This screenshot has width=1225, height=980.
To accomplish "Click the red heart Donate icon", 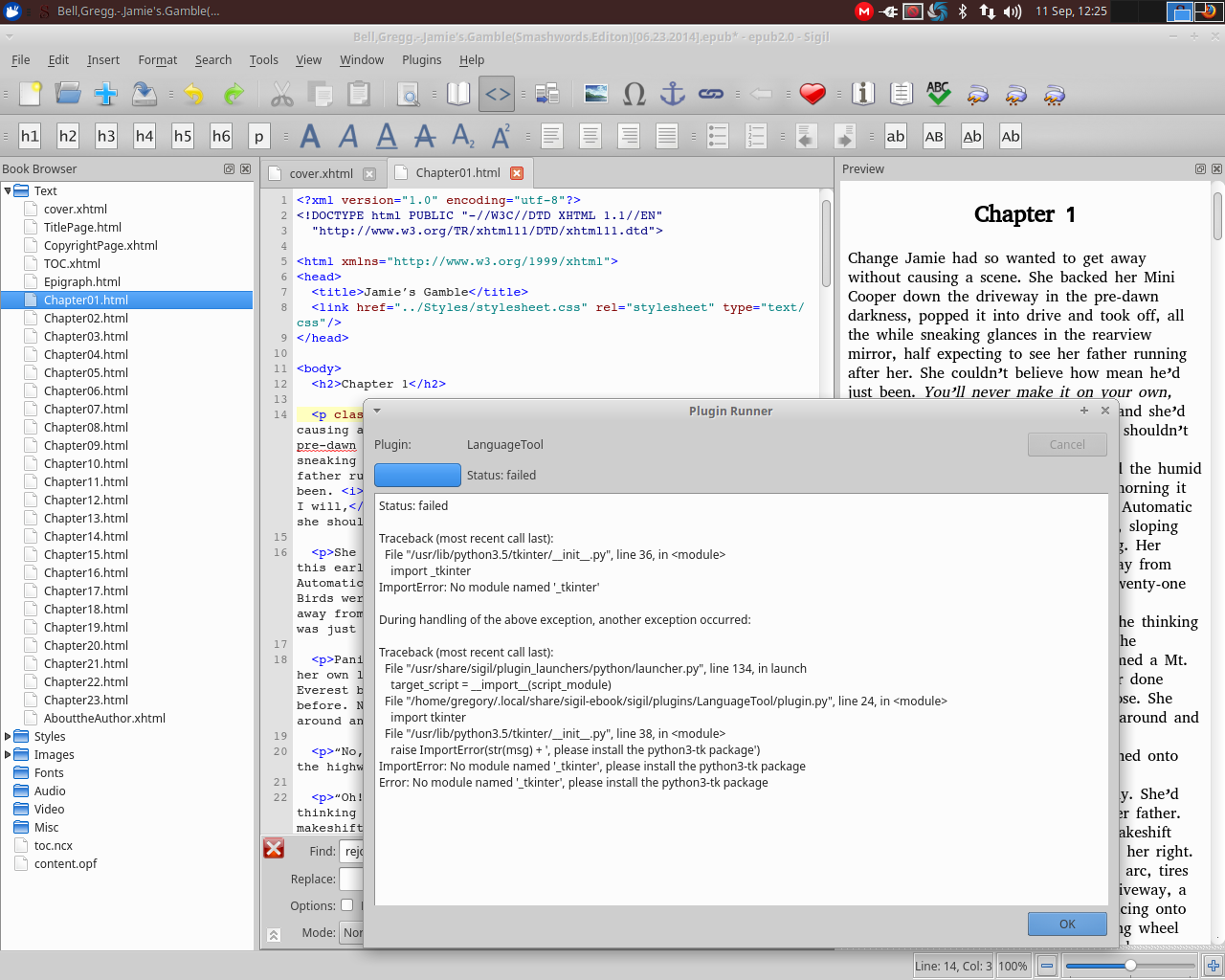I will point(813,94).
